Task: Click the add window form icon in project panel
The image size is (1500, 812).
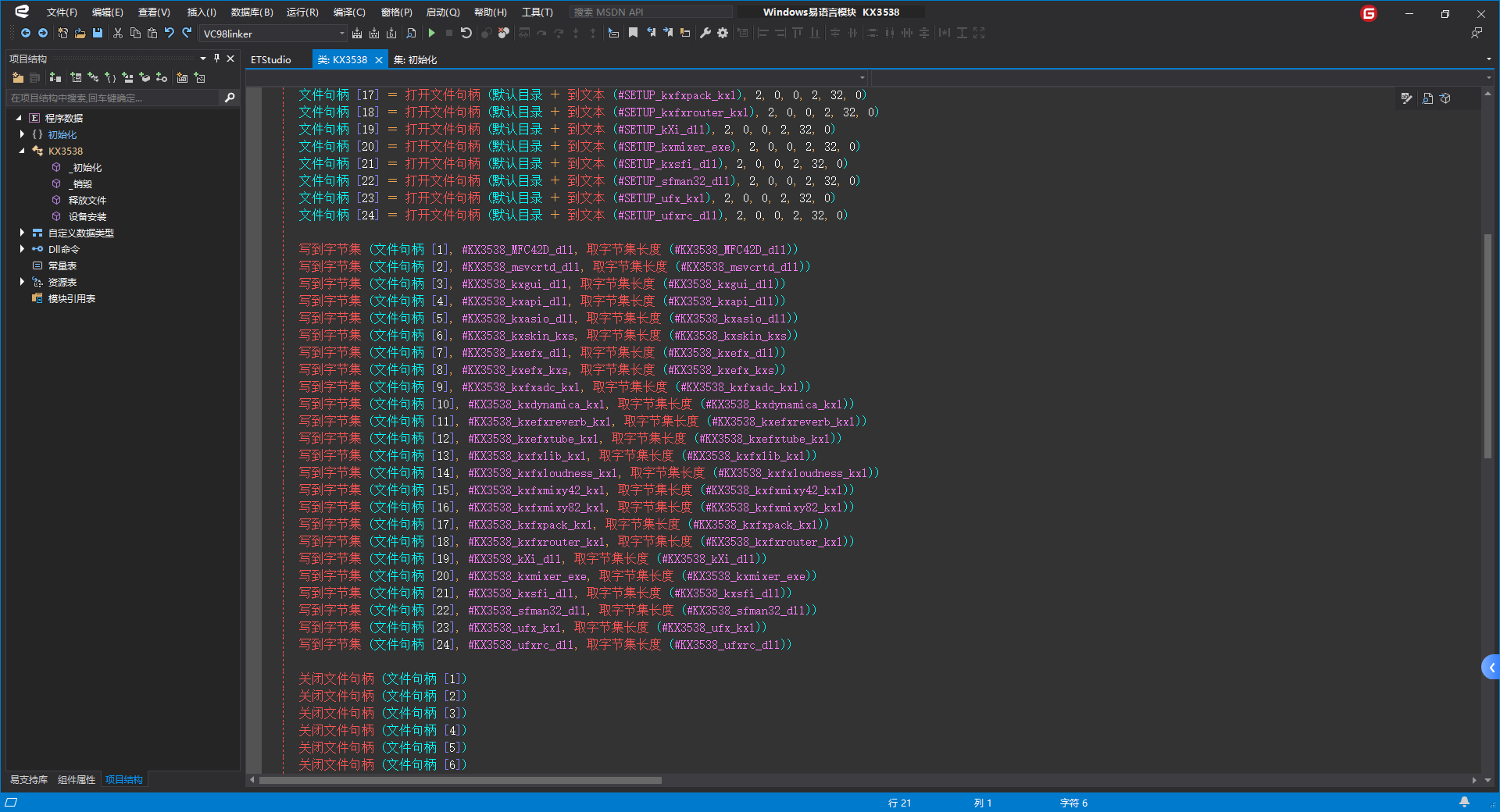Action: click(76, 77)
